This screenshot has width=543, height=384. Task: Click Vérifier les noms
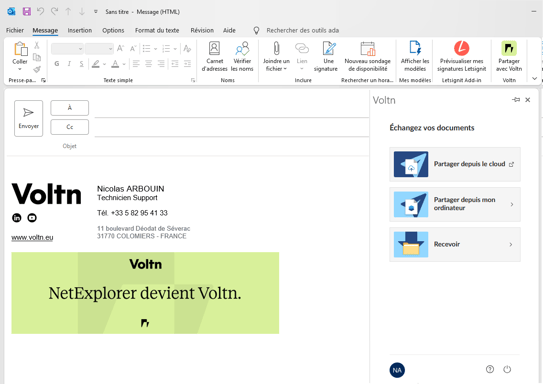pos(242,56)
